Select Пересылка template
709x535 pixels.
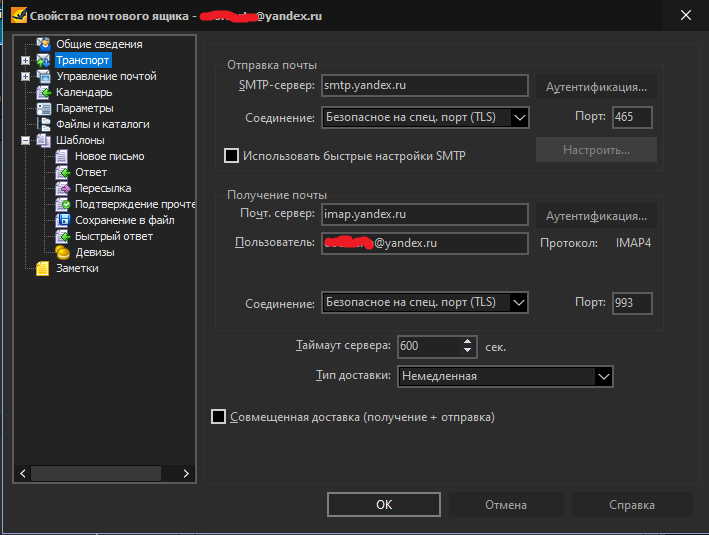pyautogui.click(x=103, y=188)
